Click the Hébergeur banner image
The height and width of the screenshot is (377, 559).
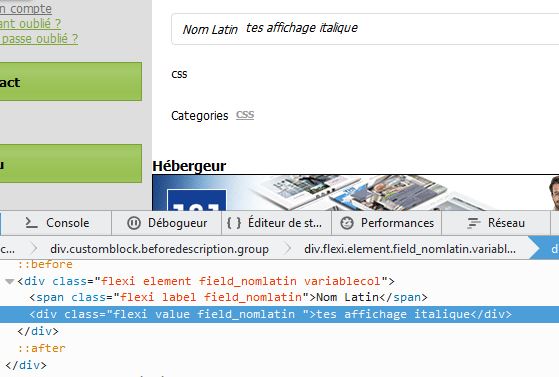pos(355,193)
